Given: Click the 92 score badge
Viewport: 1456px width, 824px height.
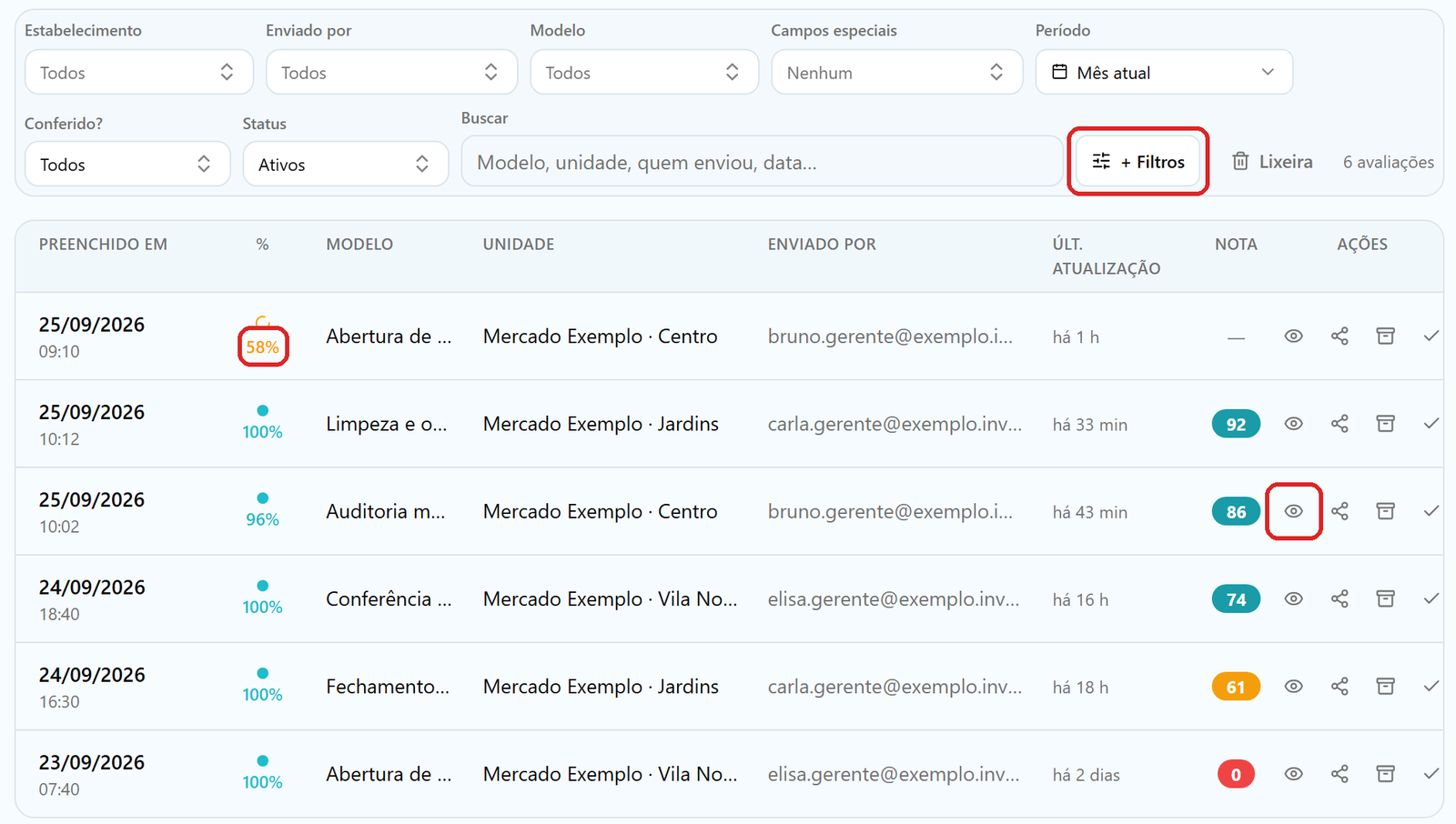Looking at the screenshot, I should click(x=1236, y=425).
